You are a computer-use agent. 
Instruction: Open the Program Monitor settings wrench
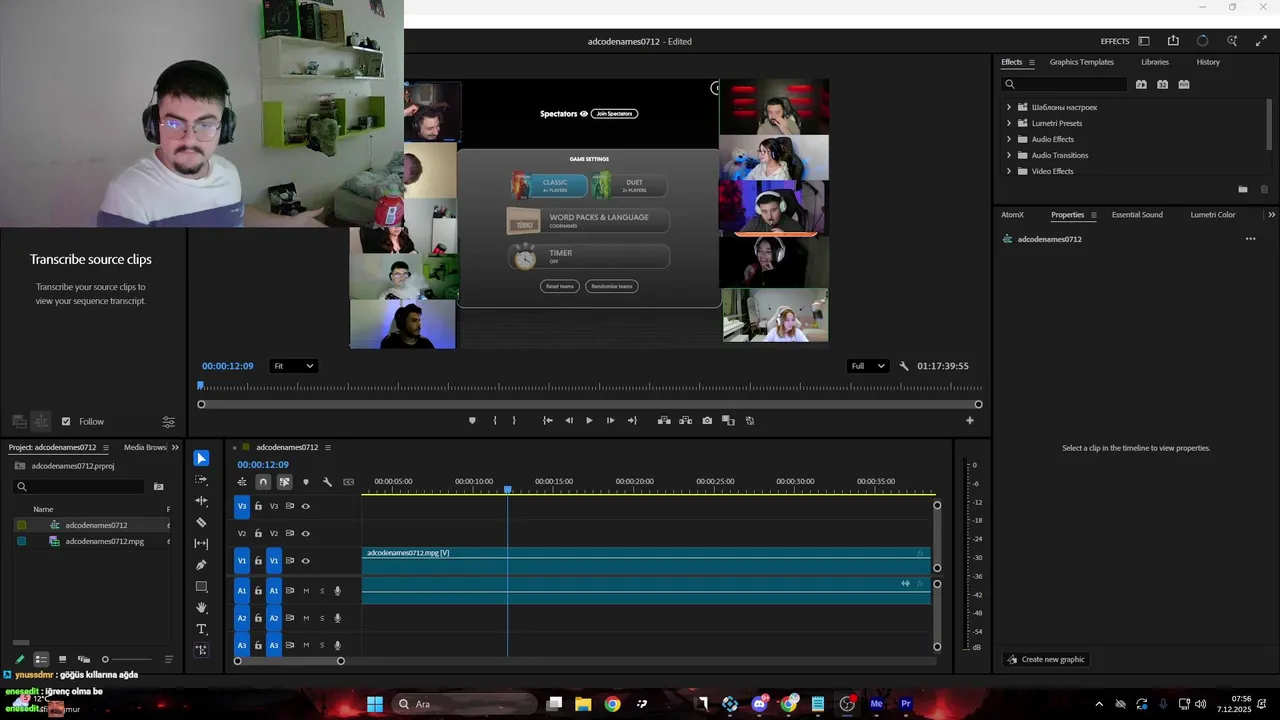tap(904, 366)
